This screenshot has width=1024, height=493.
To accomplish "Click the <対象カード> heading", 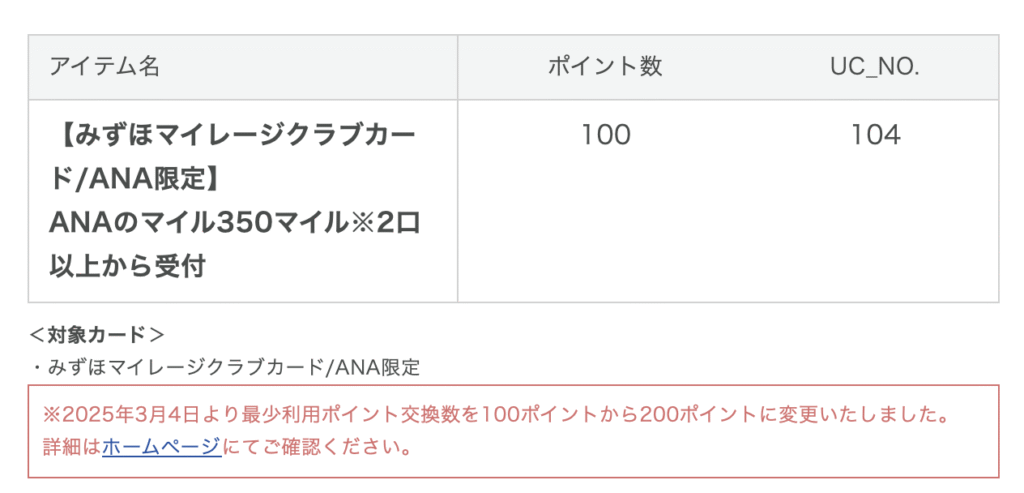I will coord(96,335).
